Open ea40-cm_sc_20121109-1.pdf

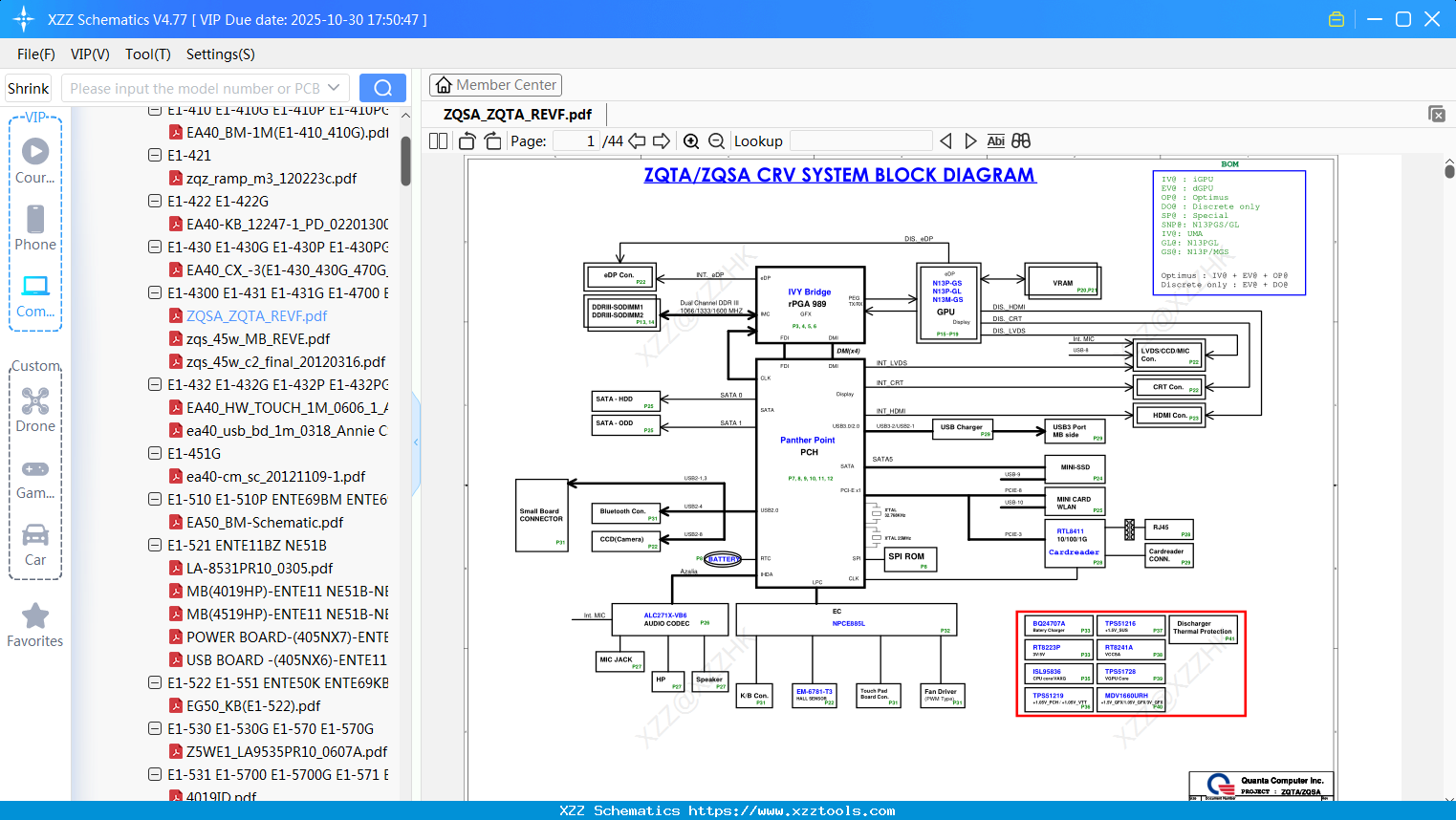coord(275,477)
